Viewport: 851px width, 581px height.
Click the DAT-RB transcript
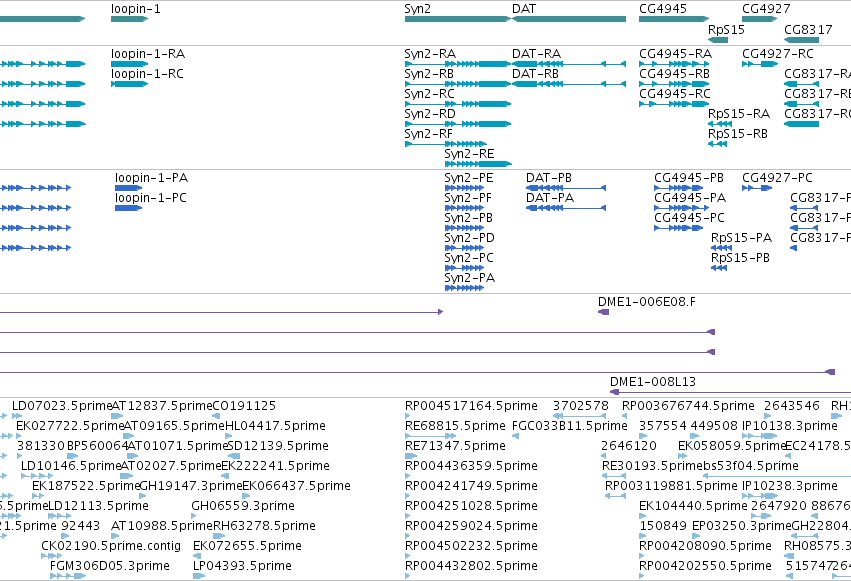click(x=569, y=84)
